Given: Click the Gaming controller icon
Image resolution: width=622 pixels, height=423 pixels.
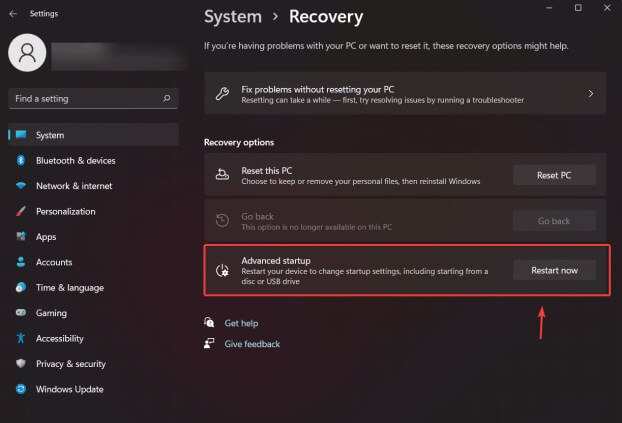Looking at the screenshot, I should [x=20, y=313].
